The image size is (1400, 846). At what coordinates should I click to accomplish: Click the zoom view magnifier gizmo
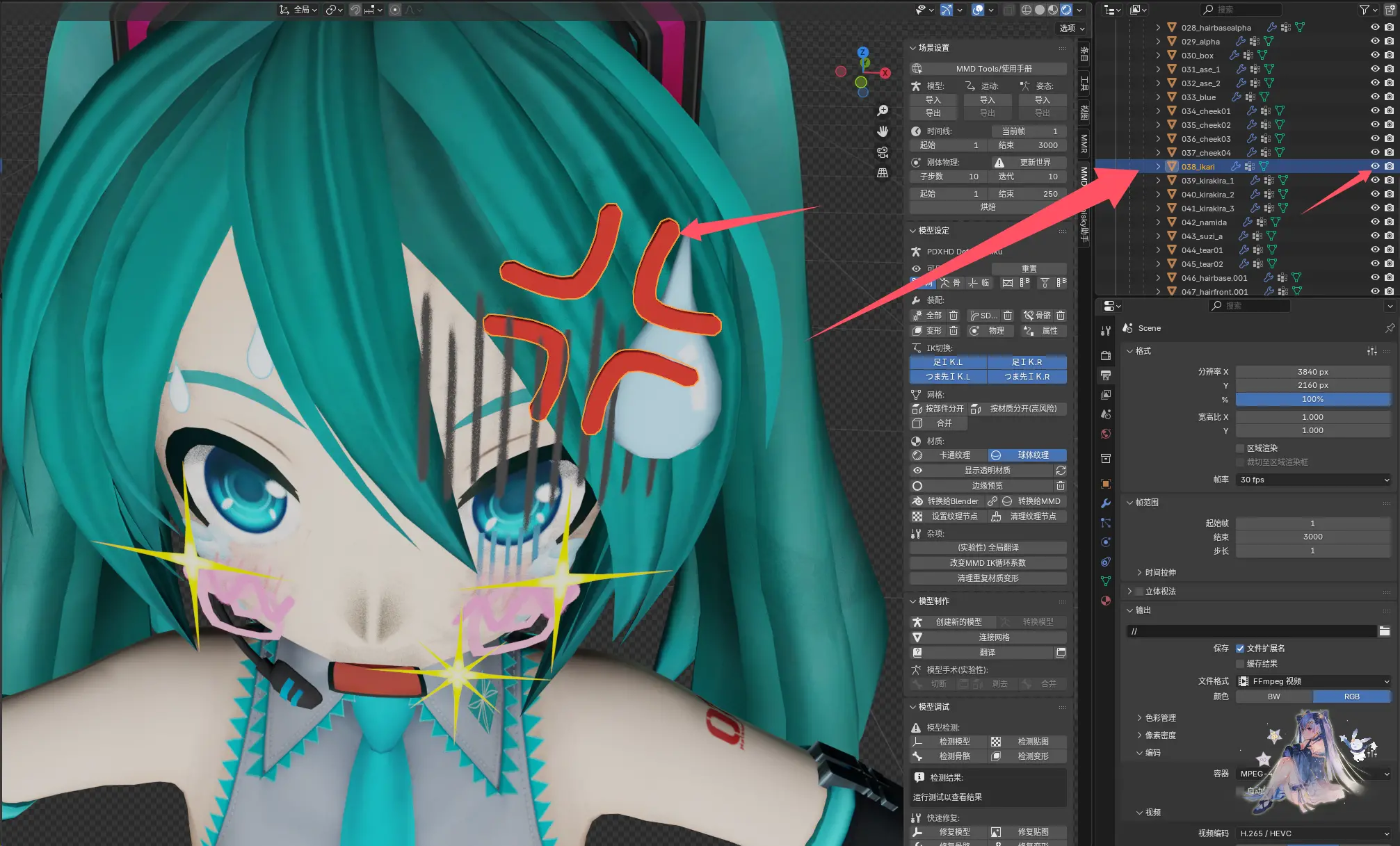883,111
